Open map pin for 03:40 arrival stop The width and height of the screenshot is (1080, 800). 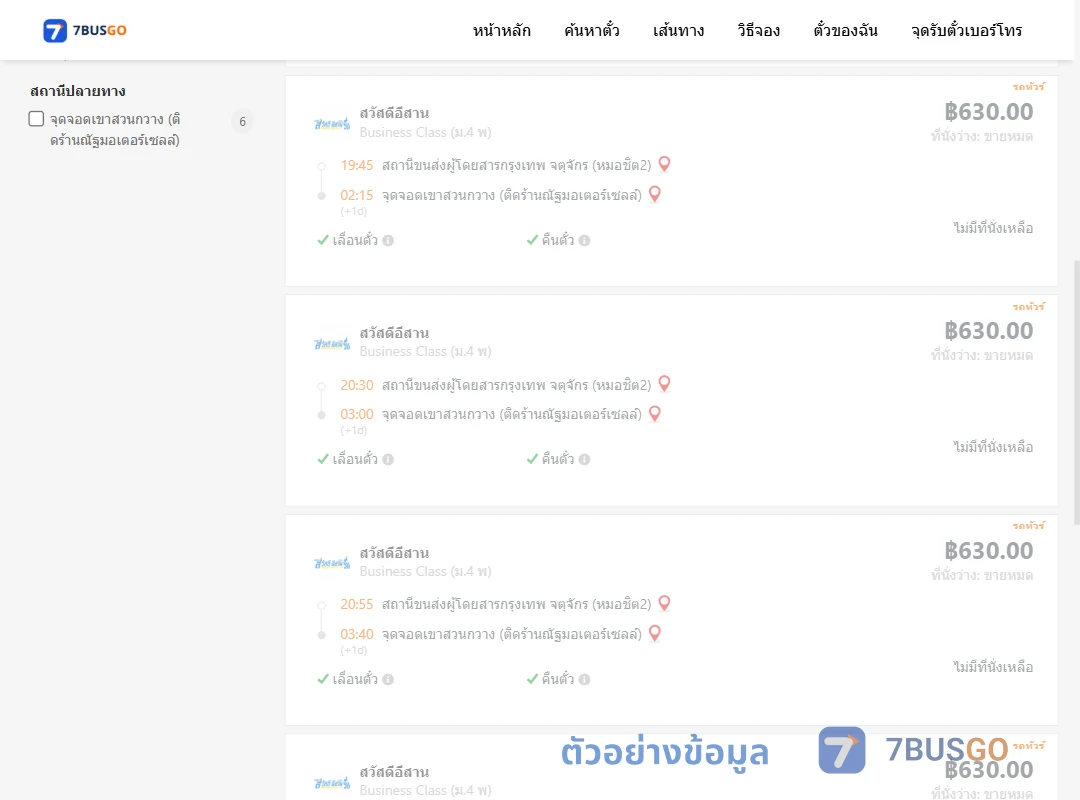pyautogui.click(x=655, y=633)
